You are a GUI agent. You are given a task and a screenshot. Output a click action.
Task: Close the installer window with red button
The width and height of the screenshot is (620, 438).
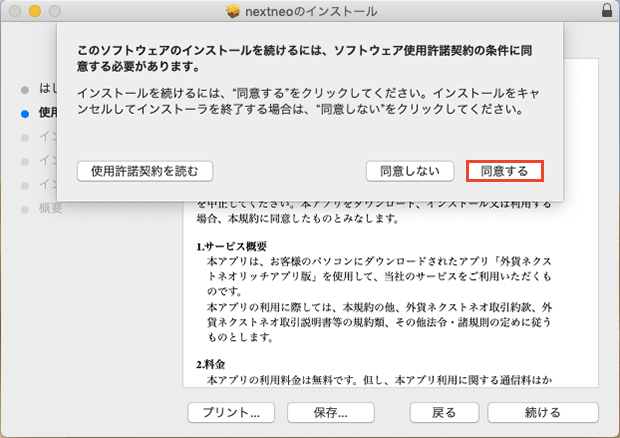tap(14, 11)
